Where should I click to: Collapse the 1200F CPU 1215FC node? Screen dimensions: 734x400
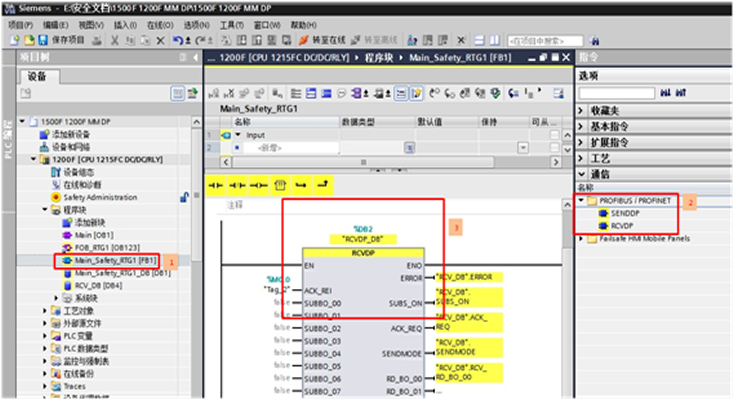point(34,159)
